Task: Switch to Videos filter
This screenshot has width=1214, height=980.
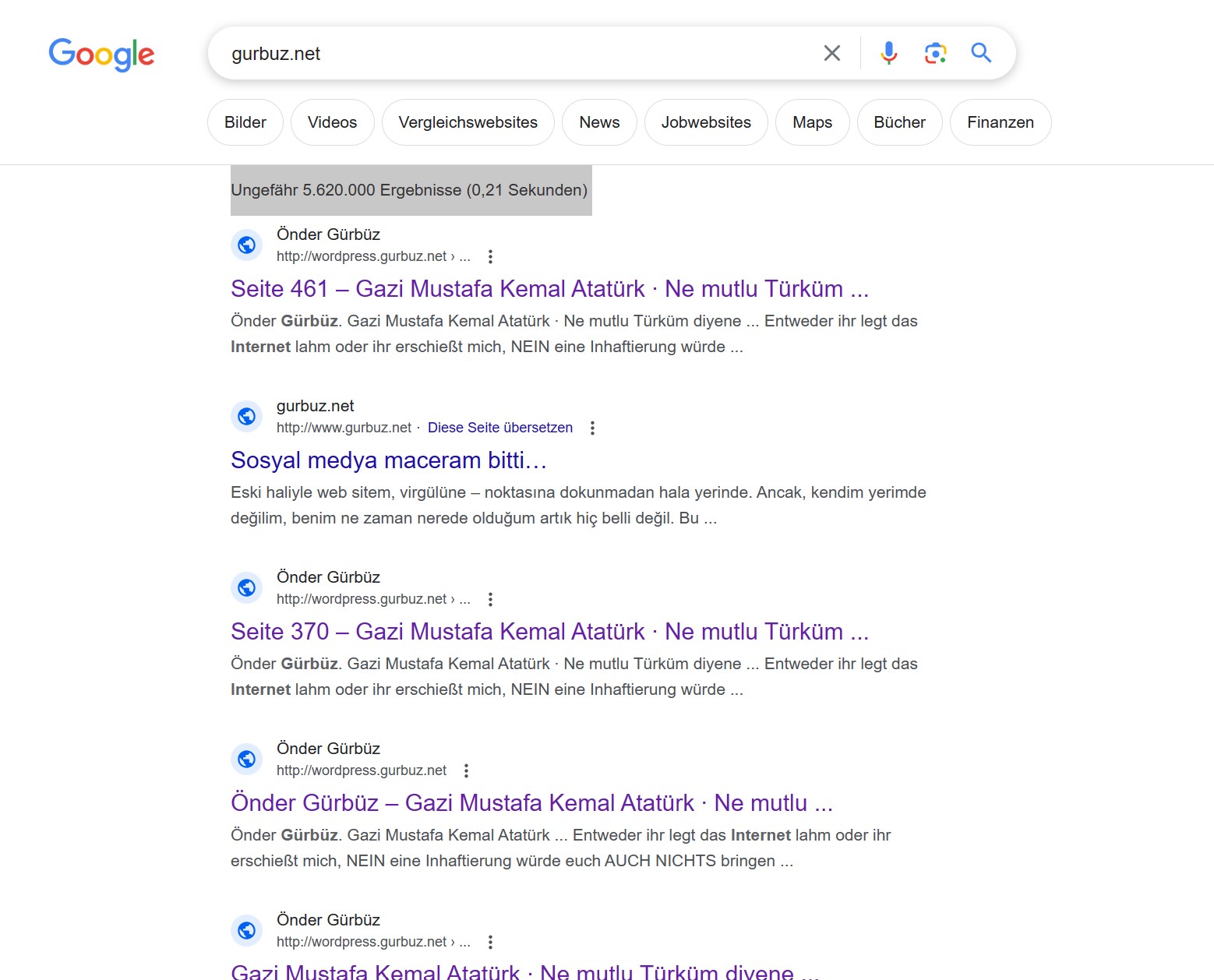Action: tap(333, 122)
